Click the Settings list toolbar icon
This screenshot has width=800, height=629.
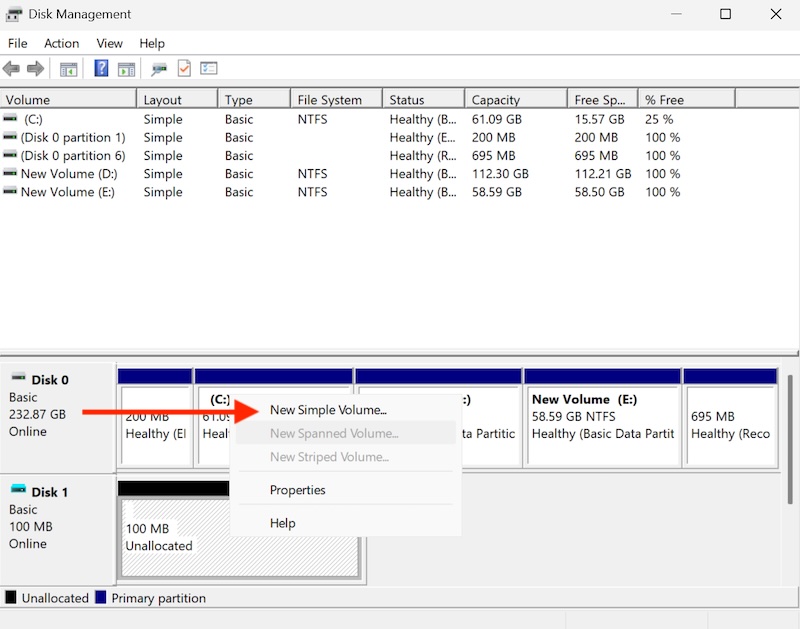click(209, 69)
